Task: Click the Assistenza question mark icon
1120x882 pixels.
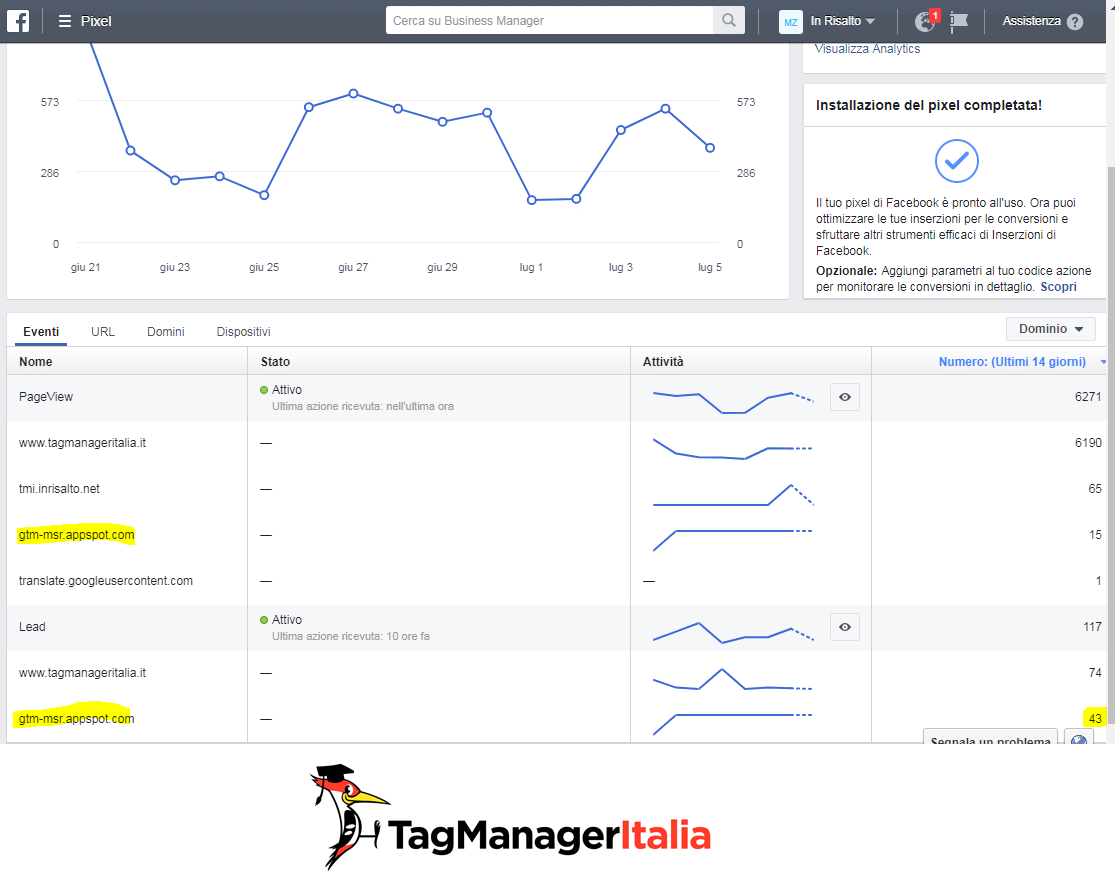Action: pyautogui.click(x=1074, y=22)
